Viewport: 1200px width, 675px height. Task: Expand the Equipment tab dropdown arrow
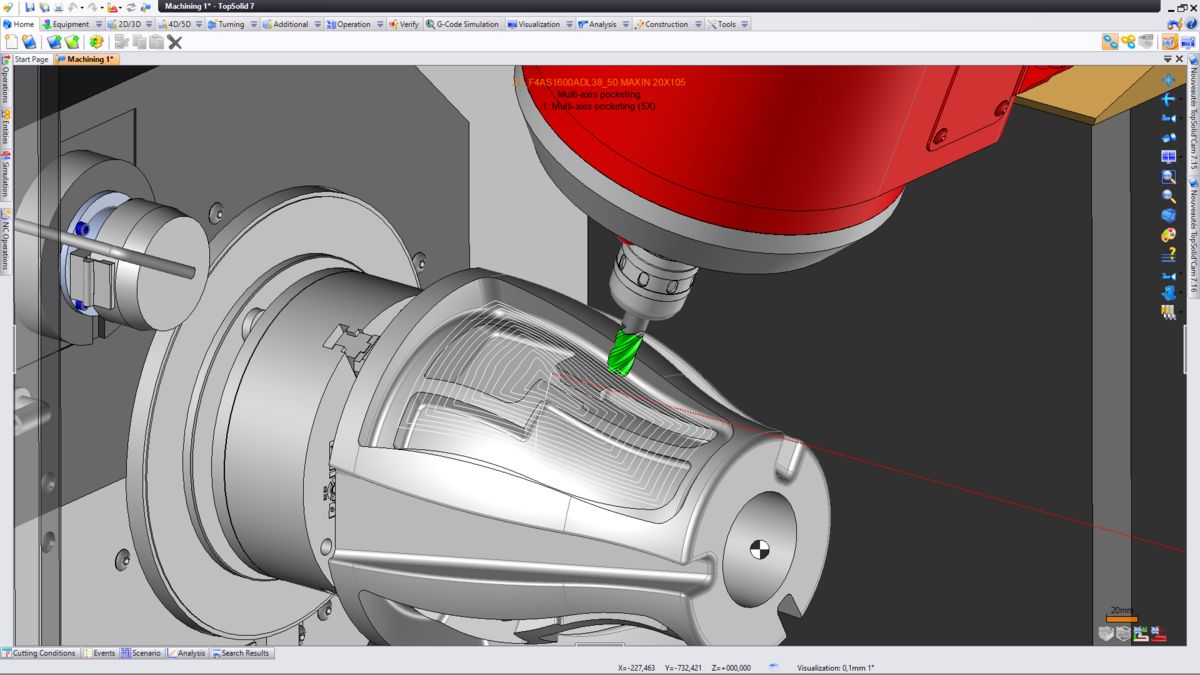pos(98,24)
